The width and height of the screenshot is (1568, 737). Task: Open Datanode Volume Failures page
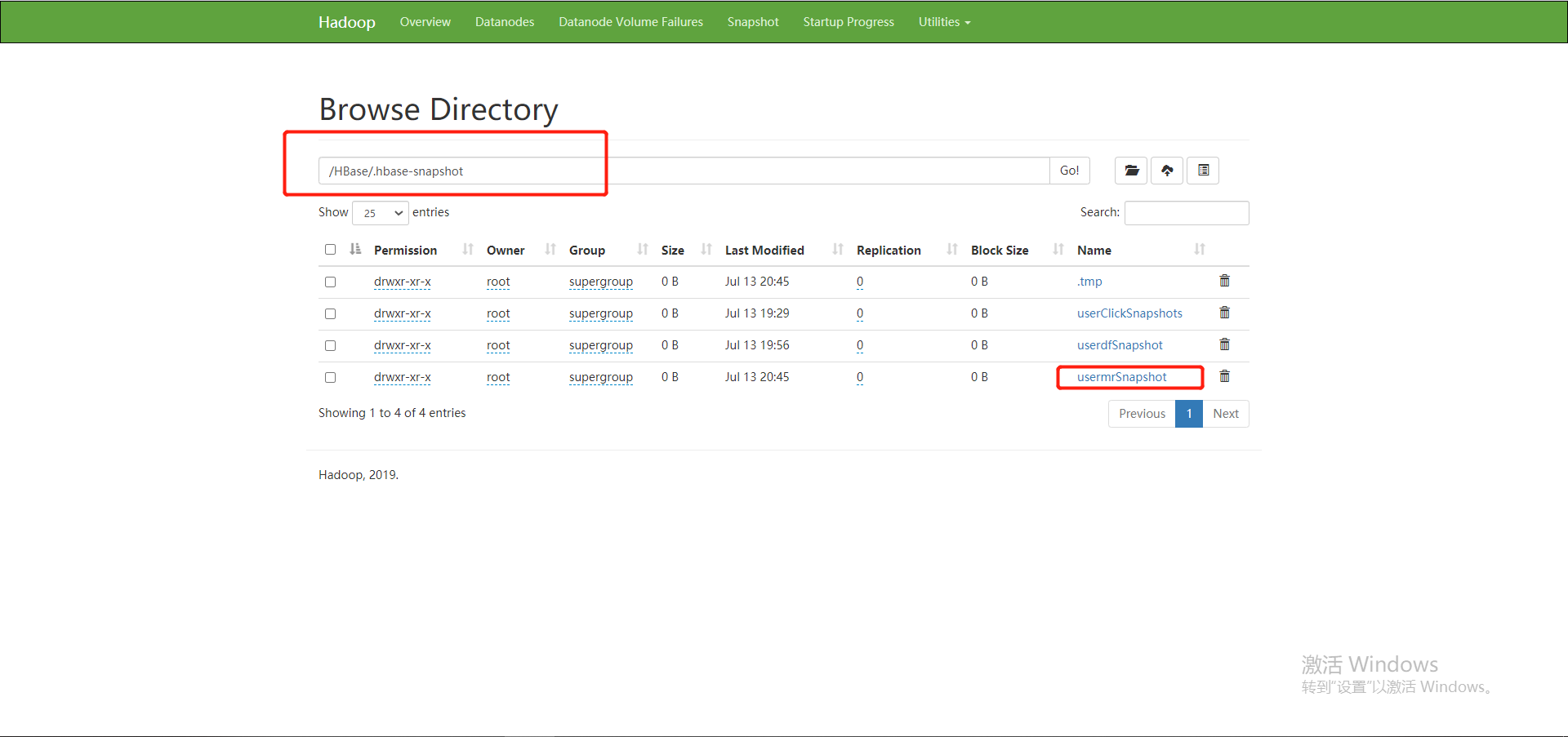630,22
